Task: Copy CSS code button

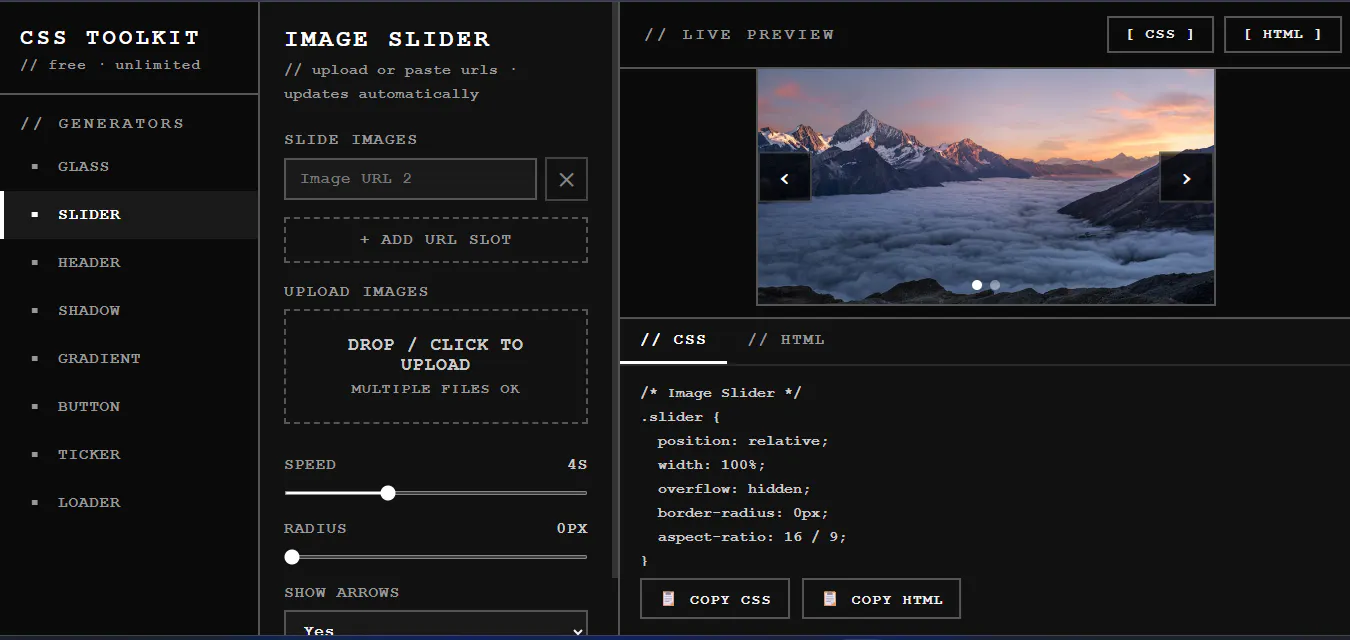Action: click(715, 599)
